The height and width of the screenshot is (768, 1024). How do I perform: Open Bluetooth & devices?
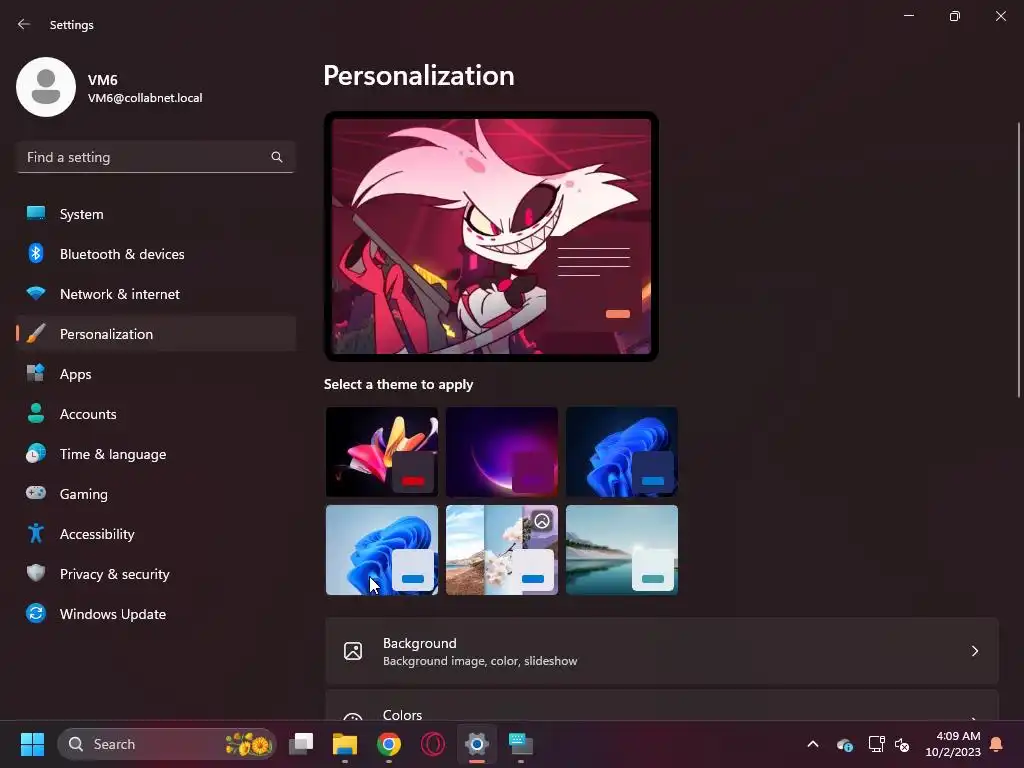(x=155, y=254)
